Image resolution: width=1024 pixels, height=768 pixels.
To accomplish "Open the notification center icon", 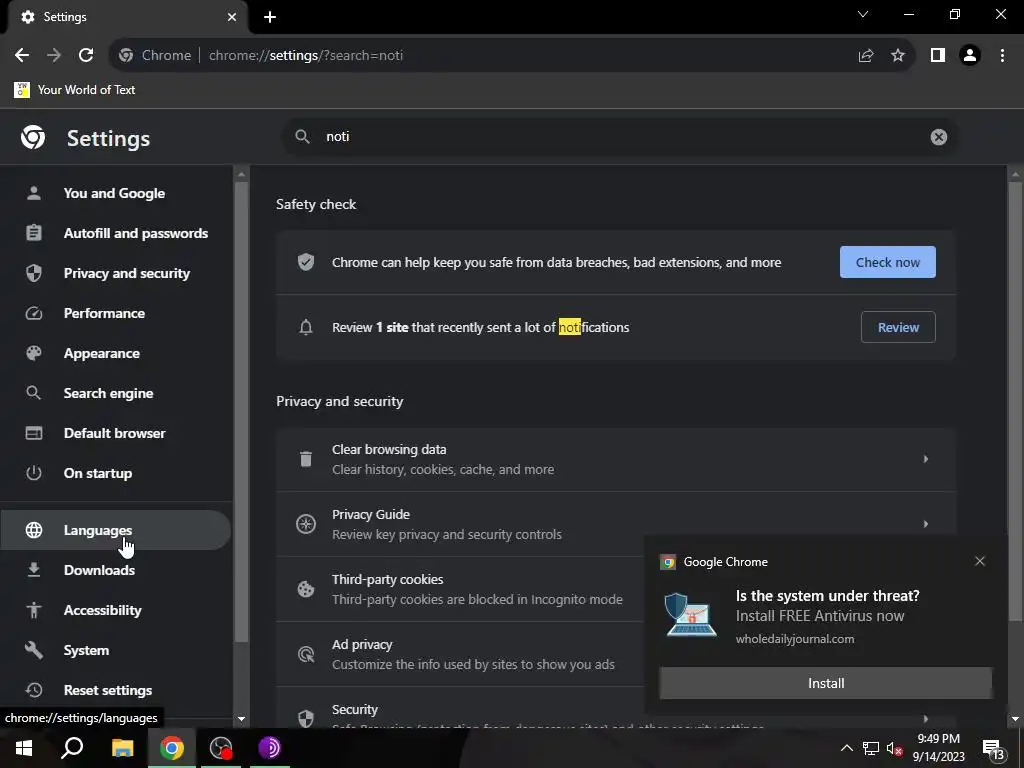I will point(993,750).
